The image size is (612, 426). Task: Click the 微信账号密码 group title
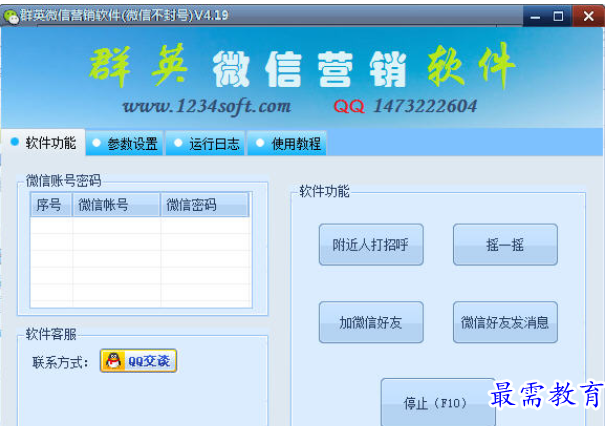[64, 181]
